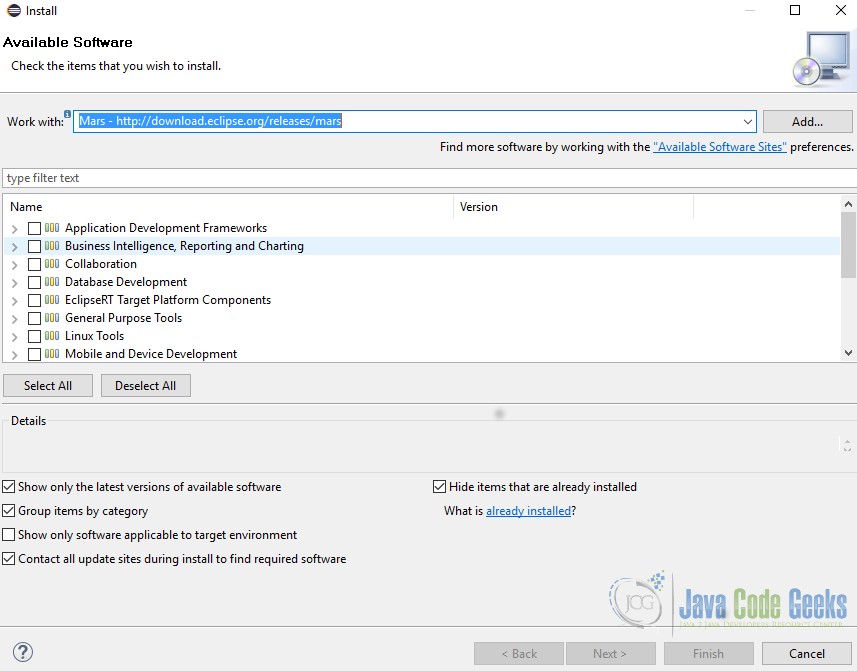Image resolution: width=857 pixels, height=671 pixels.
Task: Click the info badge next to Work with
Action: tap(67, 114)
